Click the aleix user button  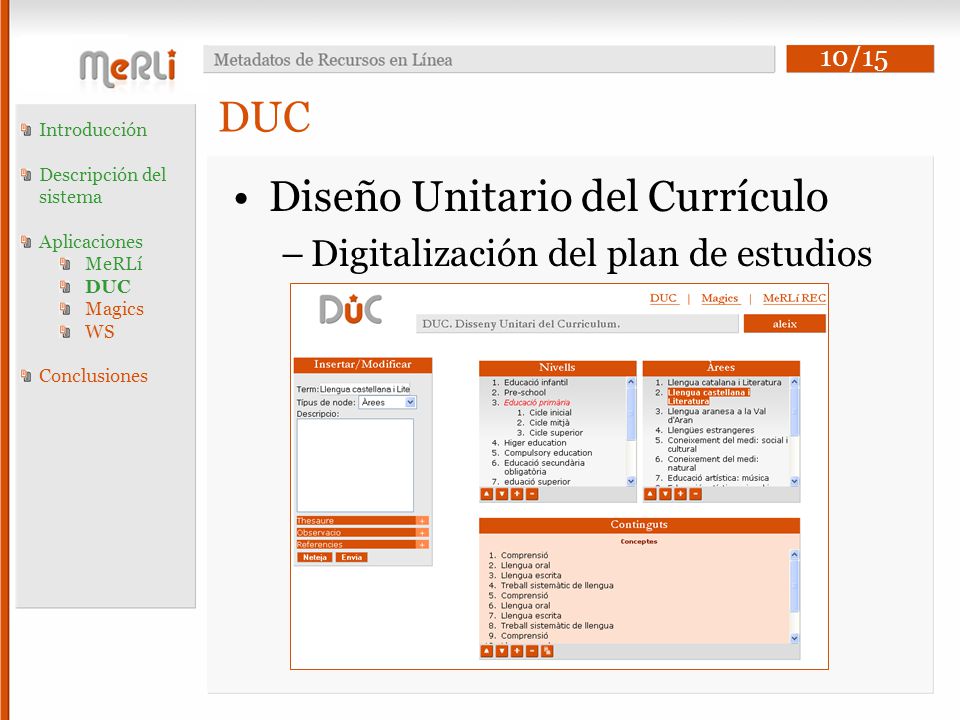click(x=785, y=324)
